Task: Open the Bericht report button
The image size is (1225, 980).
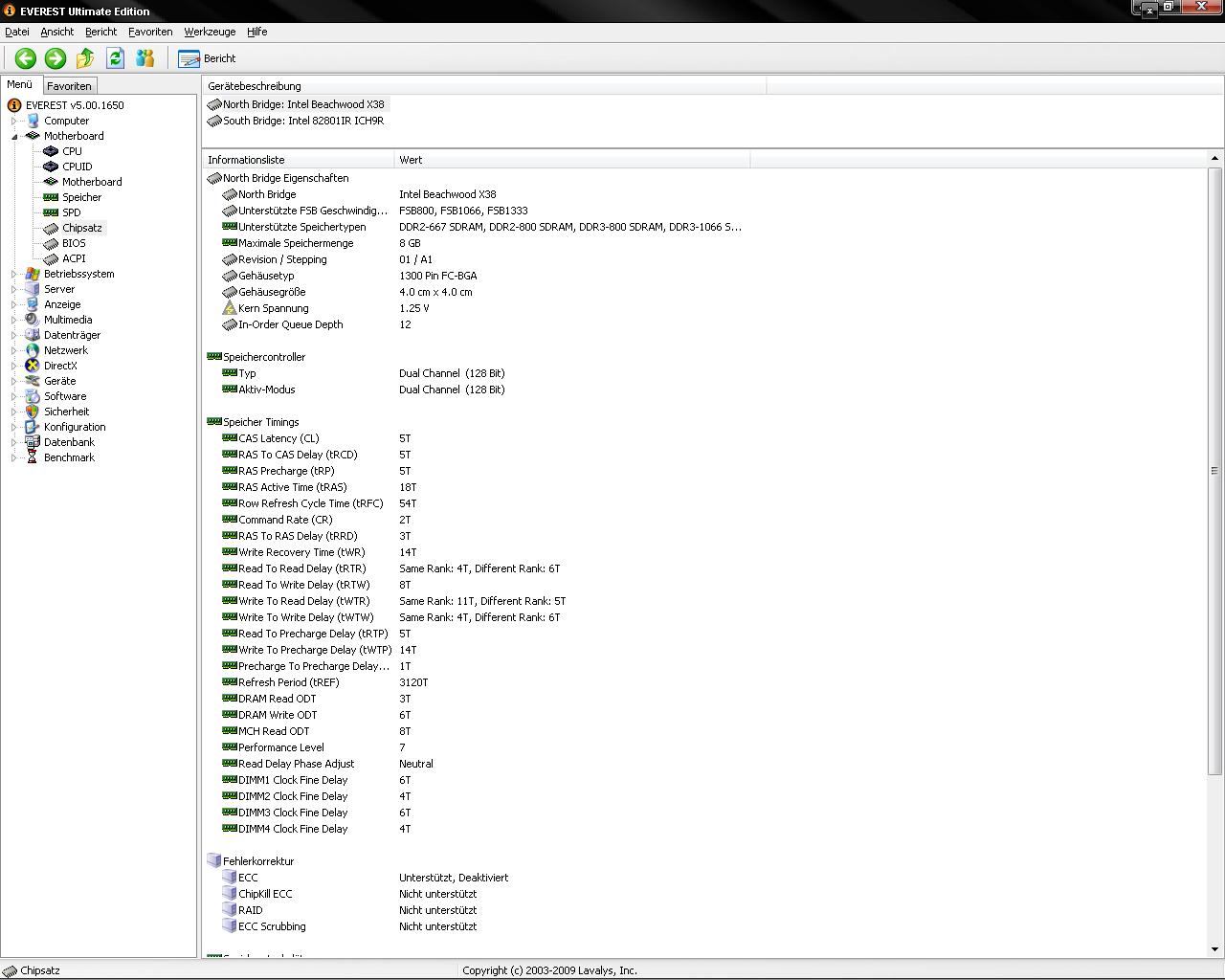Action: 207,58
